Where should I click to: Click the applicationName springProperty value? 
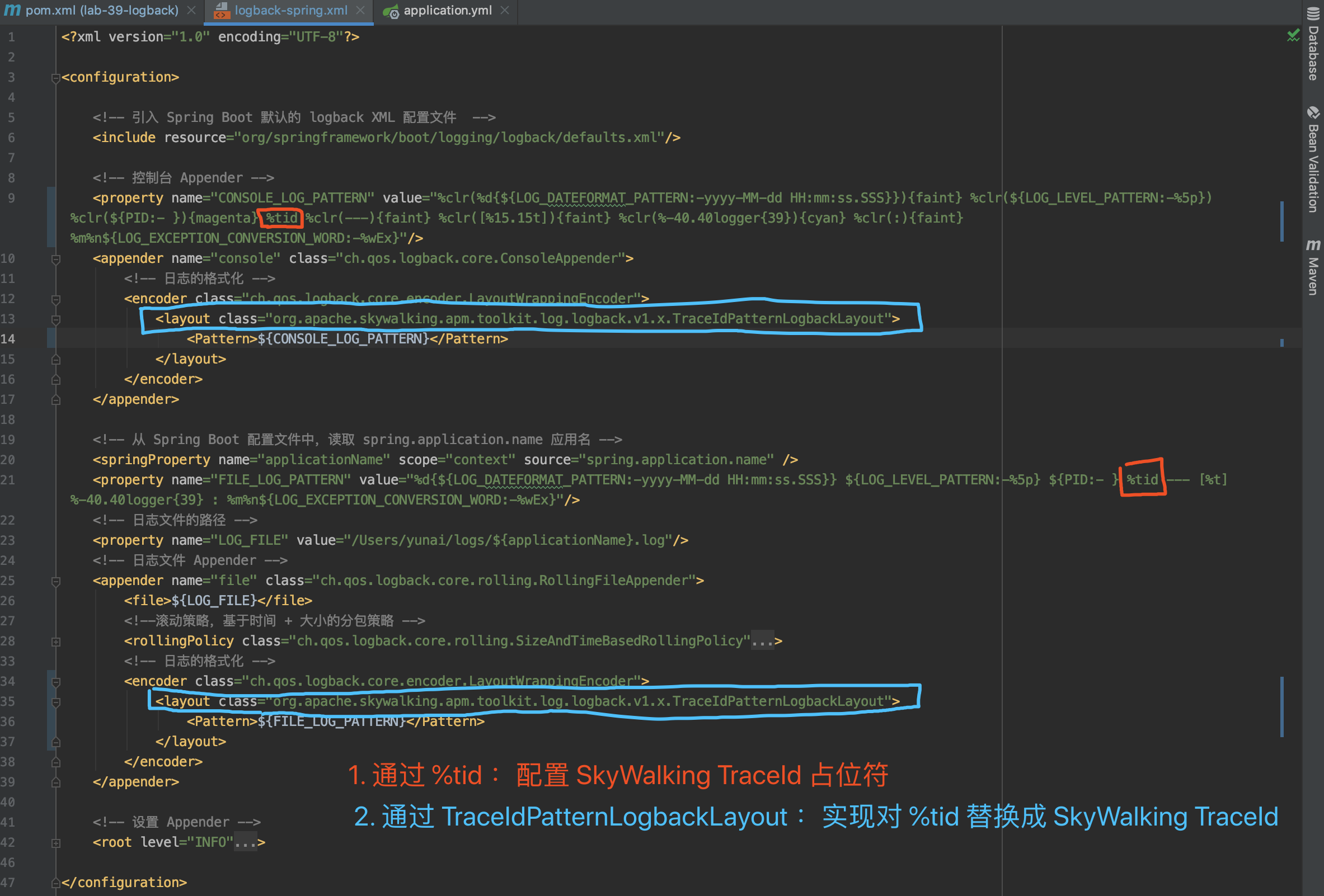click(323, 460)
